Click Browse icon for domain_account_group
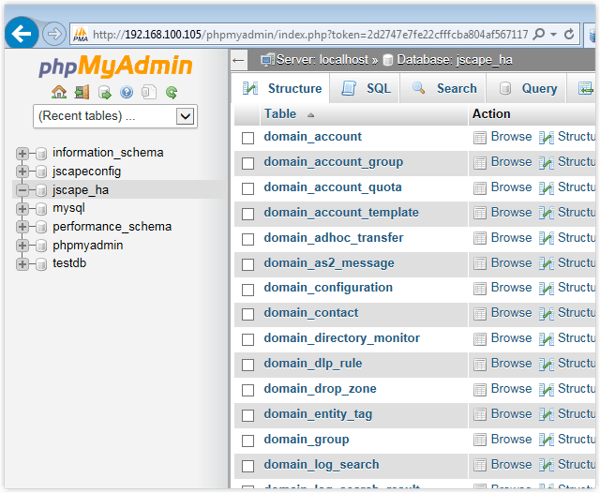 point(480,163)
